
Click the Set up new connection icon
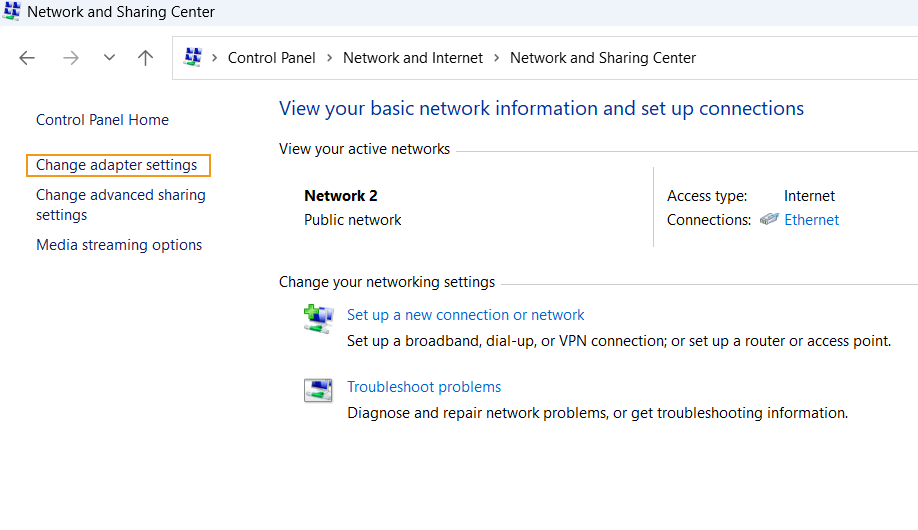[x=318, y=319]
